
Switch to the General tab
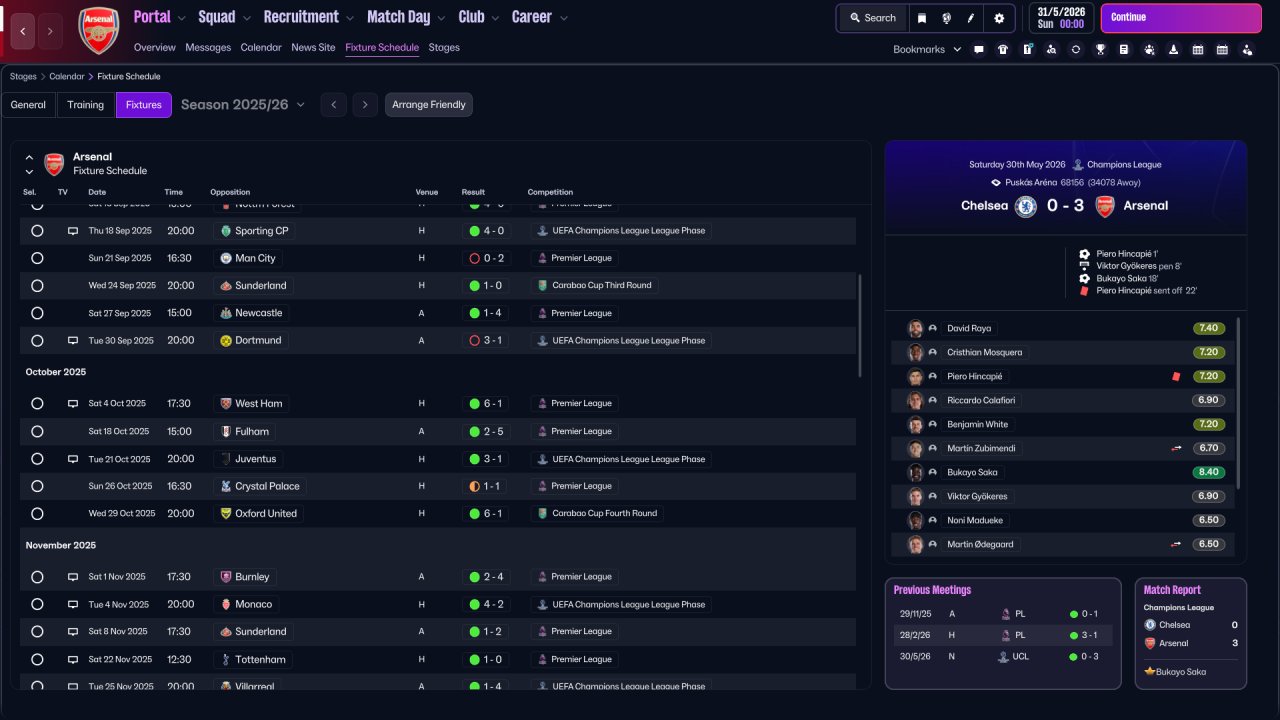click(x=28, y=105)
